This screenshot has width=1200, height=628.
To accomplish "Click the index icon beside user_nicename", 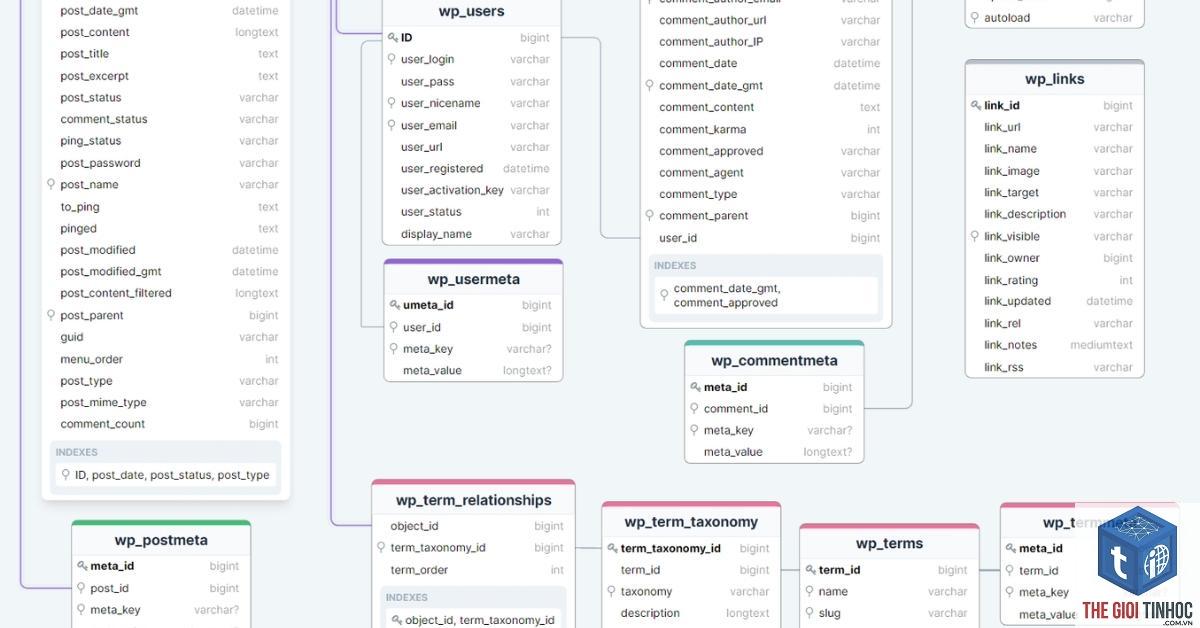I will coord(392,103).
